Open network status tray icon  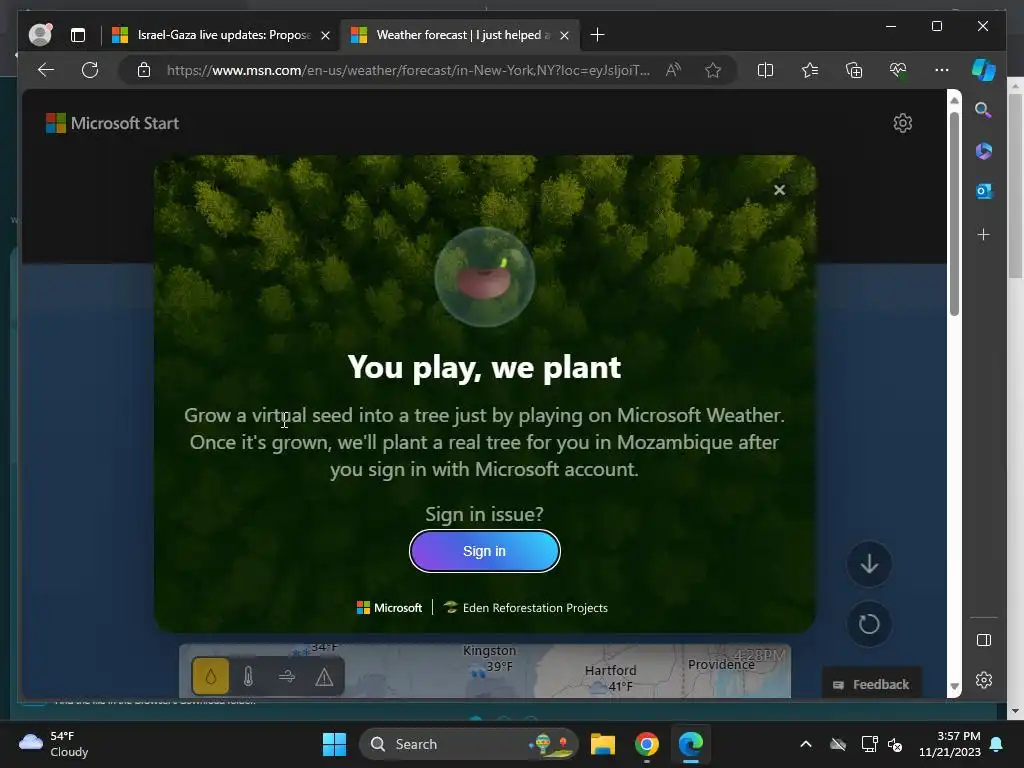869,744
